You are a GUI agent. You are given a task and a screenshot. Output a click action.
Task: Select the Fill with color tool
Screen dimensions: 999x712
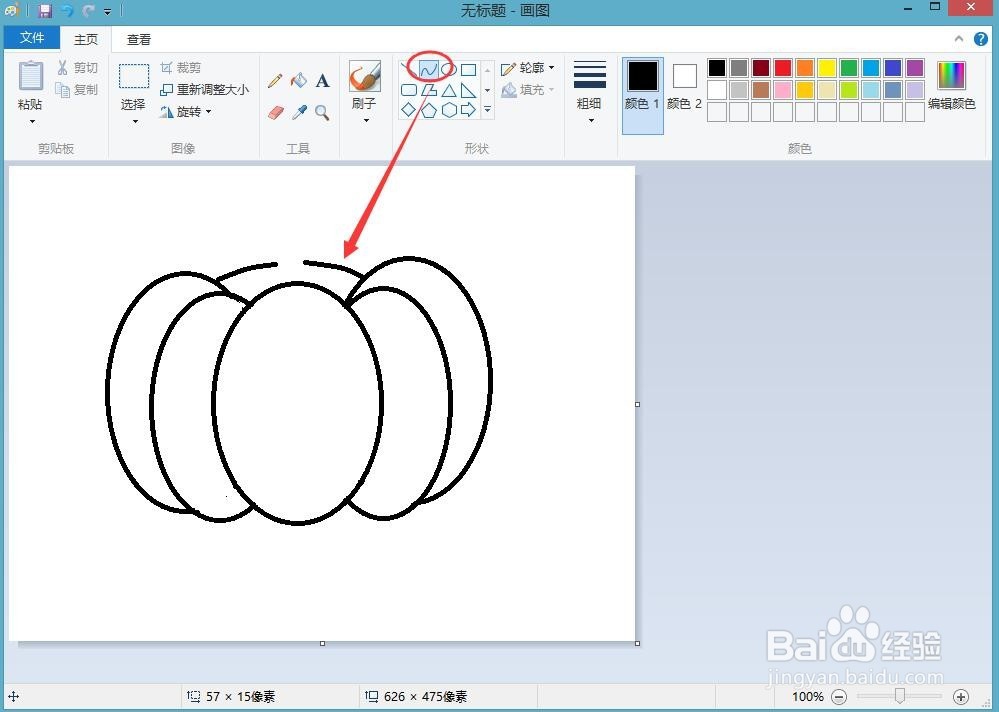[x=300, y=81]
